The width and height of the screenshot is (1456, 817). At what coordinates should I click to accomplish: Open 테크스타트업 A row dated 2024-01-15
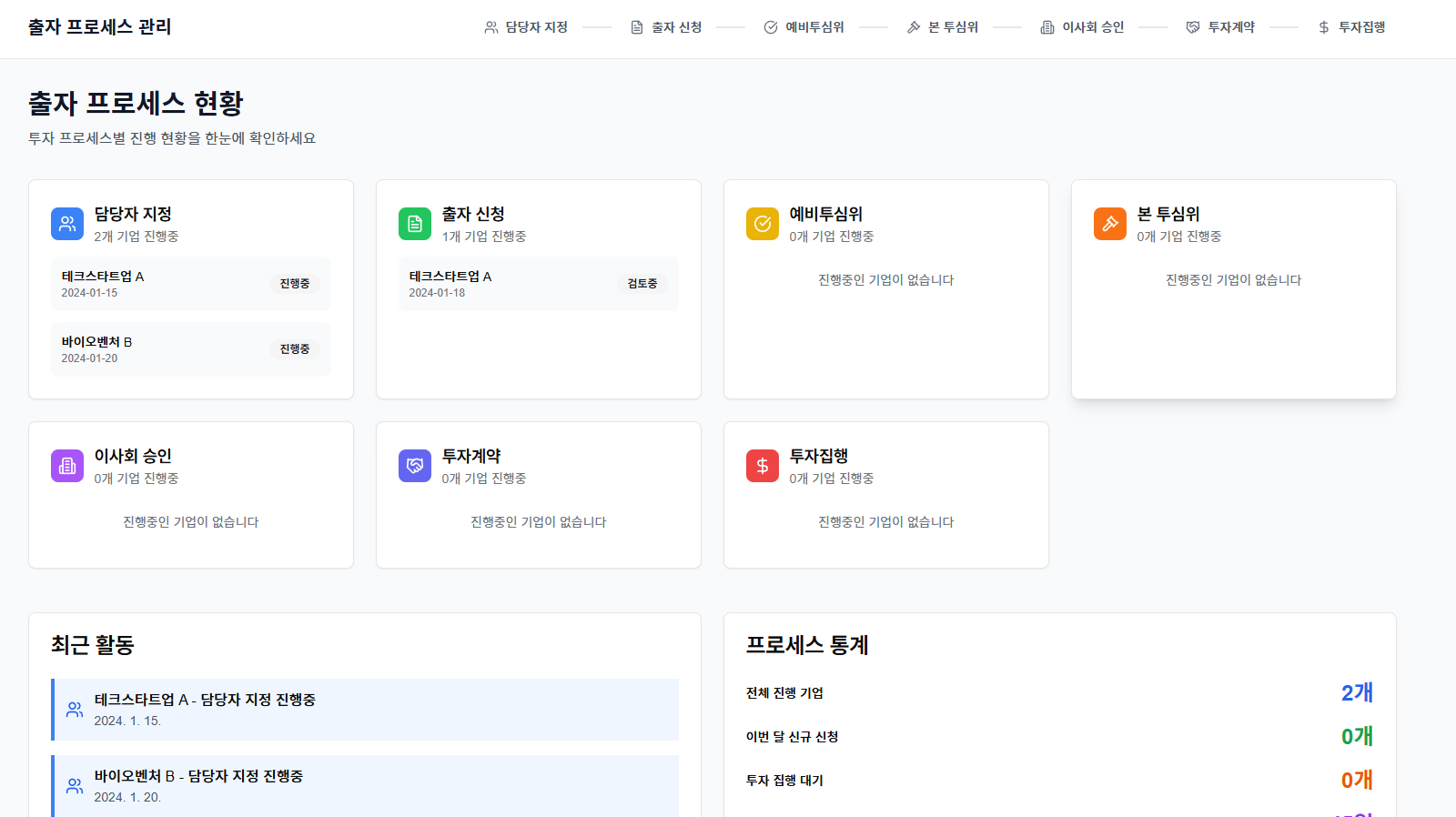pyautogui.click(x=191, y=284)
